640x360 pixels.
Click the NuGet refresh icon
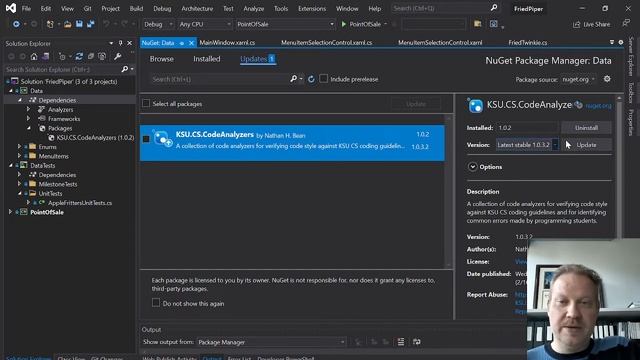tap(311, 79)
